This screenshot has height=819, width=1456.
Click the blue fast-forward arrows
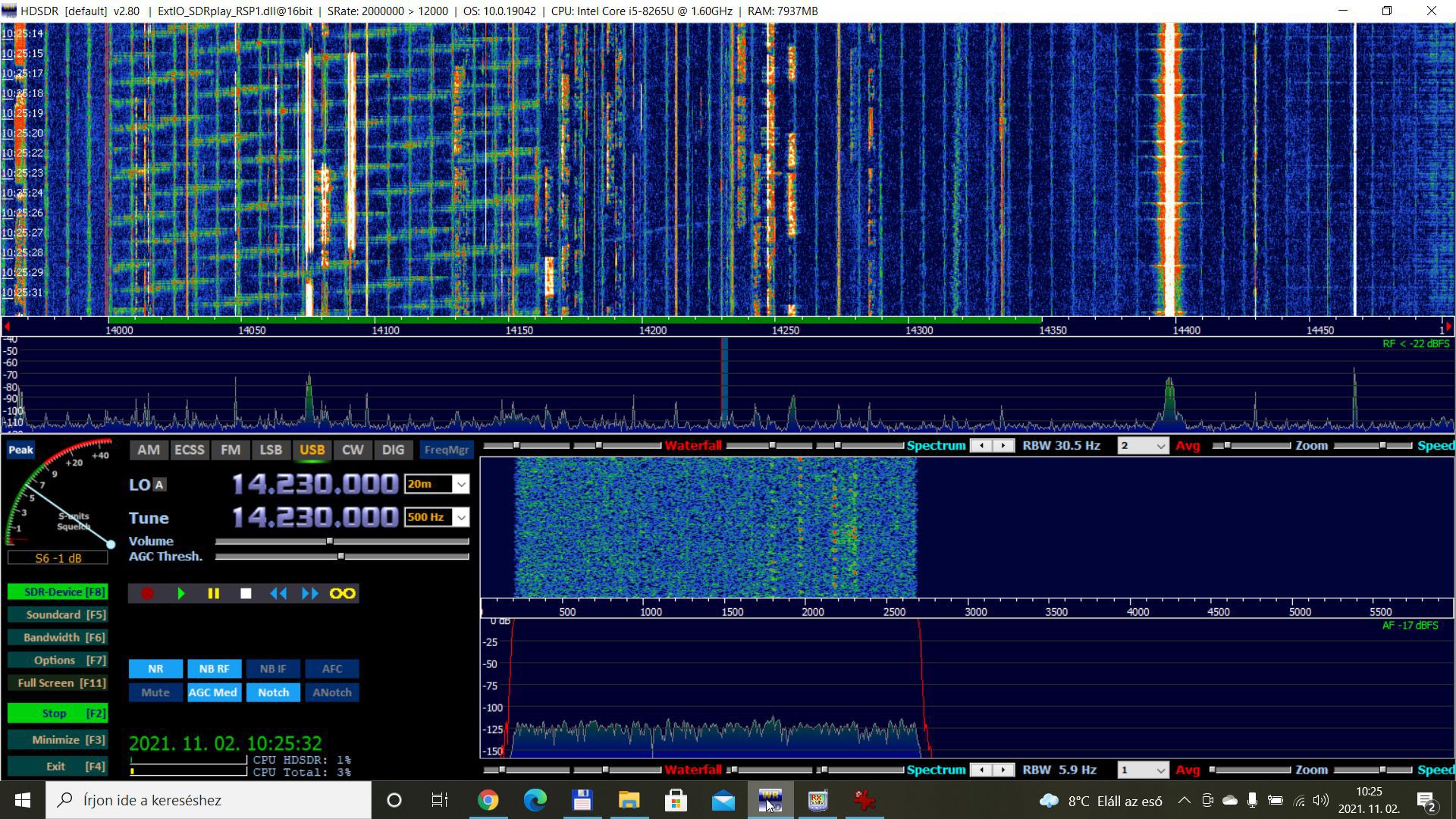[x=310, y=594]
